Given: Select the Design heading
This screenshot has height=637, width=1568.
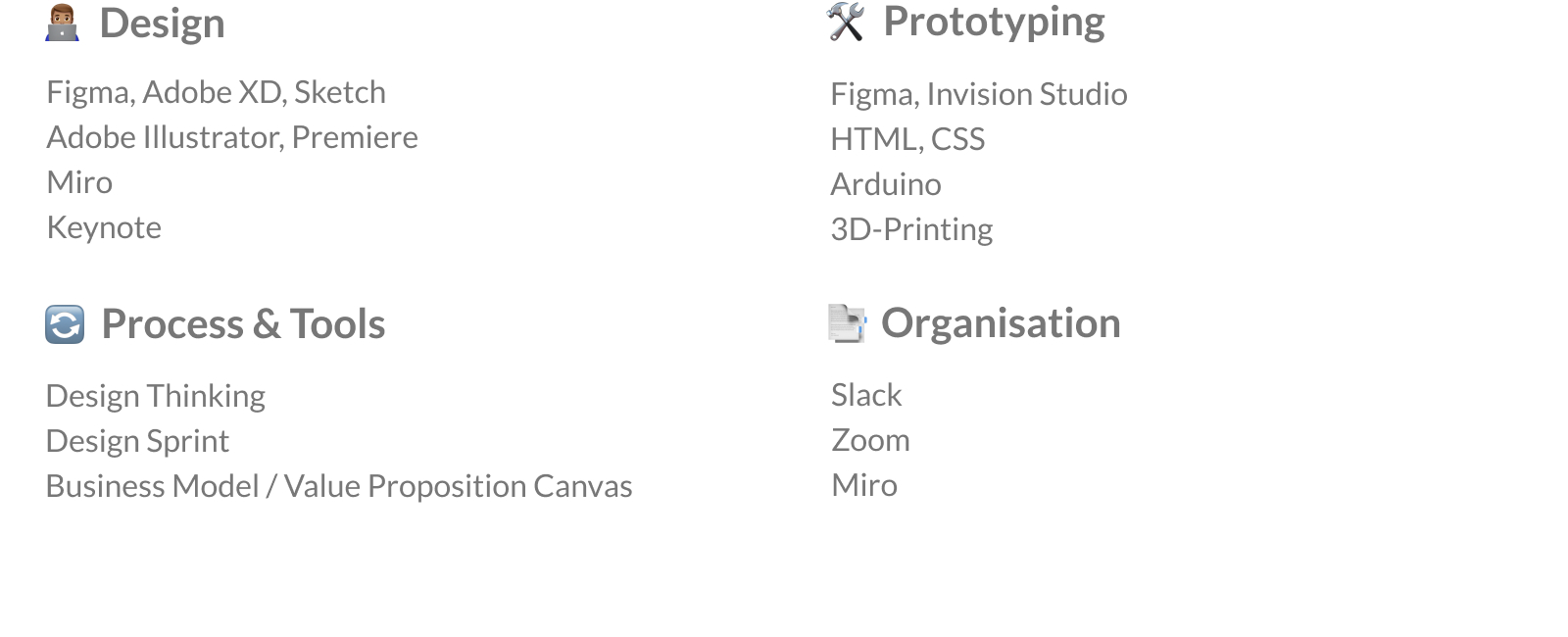Looking at the screenshot, I should click(x=163, y=23).
